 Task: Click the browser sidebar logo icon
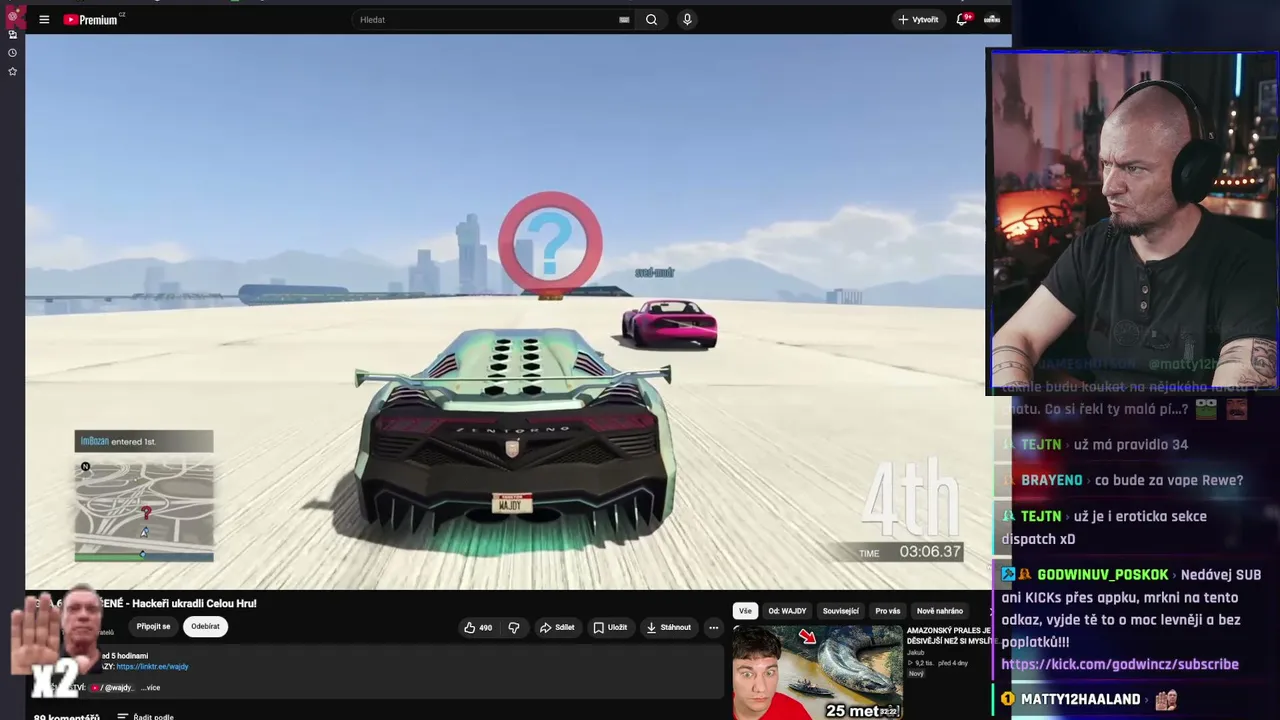14,16
